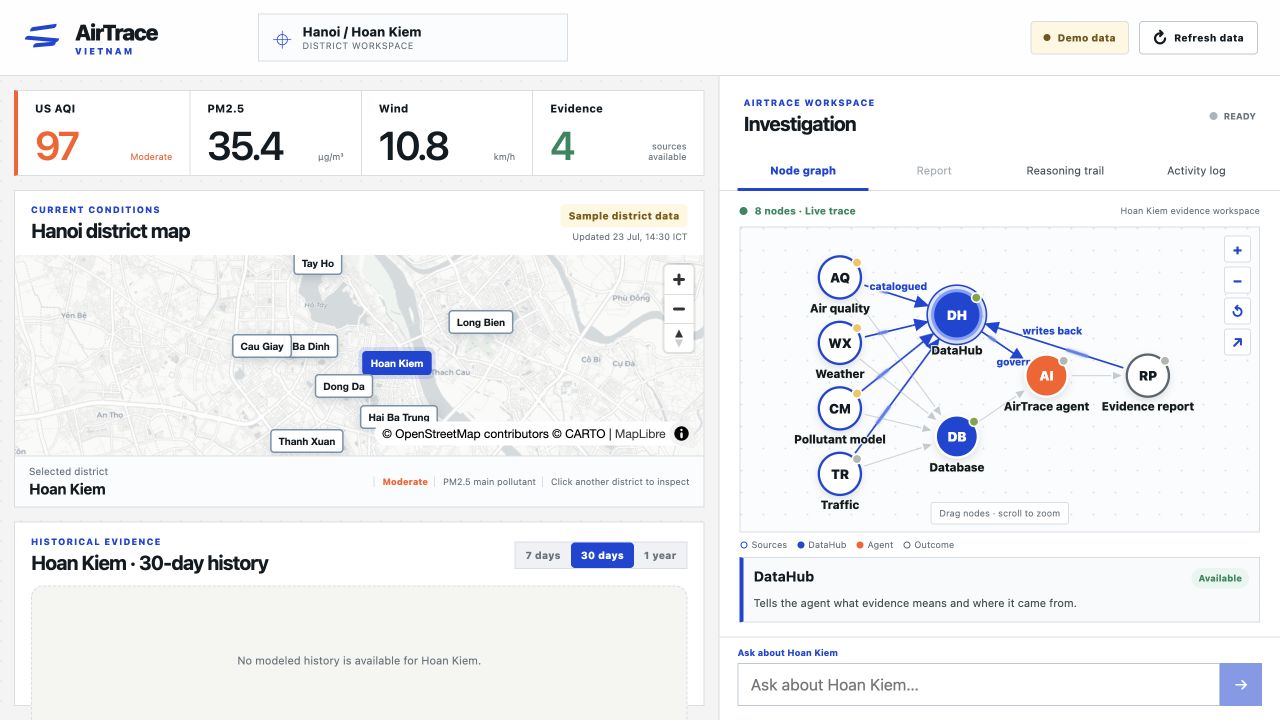Open the Report tab
The image size is (1280, 720).
pyautogui.click(x=934, y=171)
